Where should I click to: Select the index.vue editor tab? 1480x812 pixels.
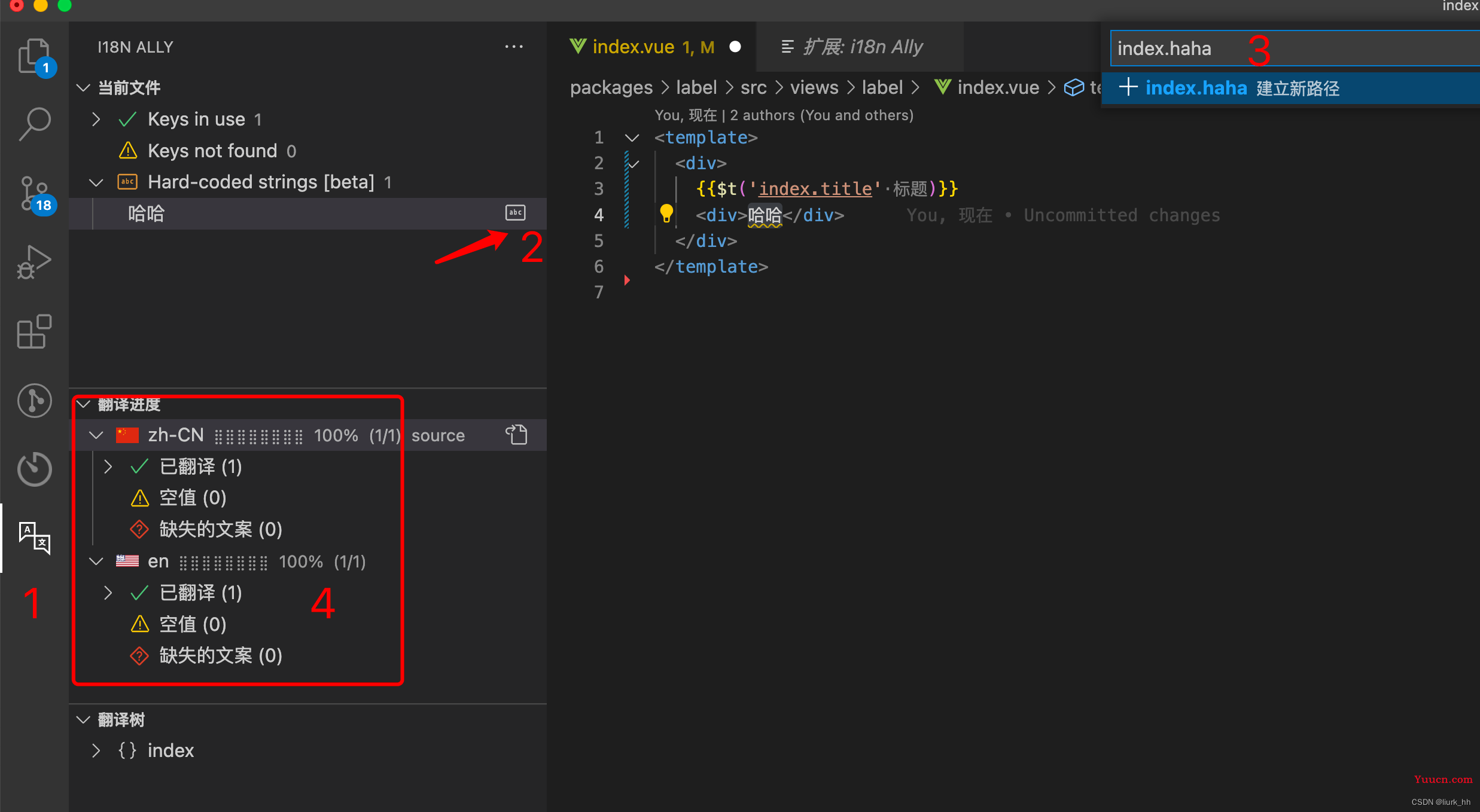pos(653,47)
